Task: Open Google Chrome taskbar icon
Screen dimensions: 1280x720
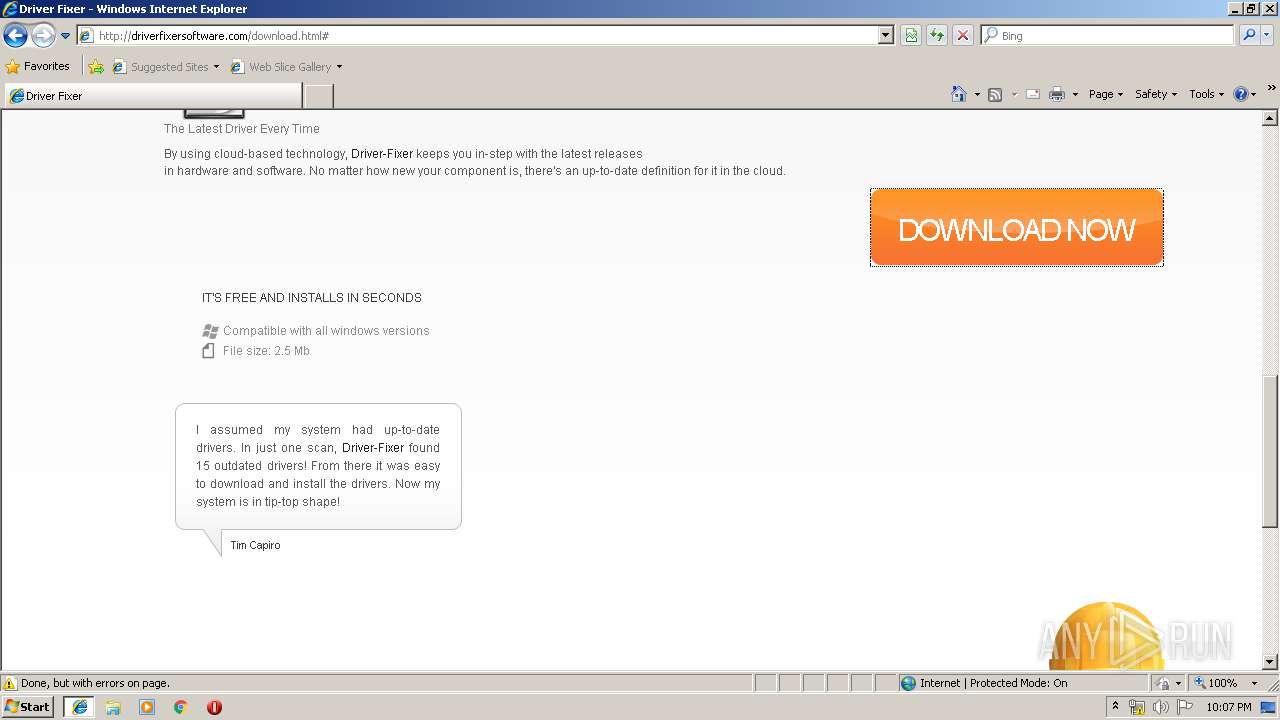Action: 181,707
